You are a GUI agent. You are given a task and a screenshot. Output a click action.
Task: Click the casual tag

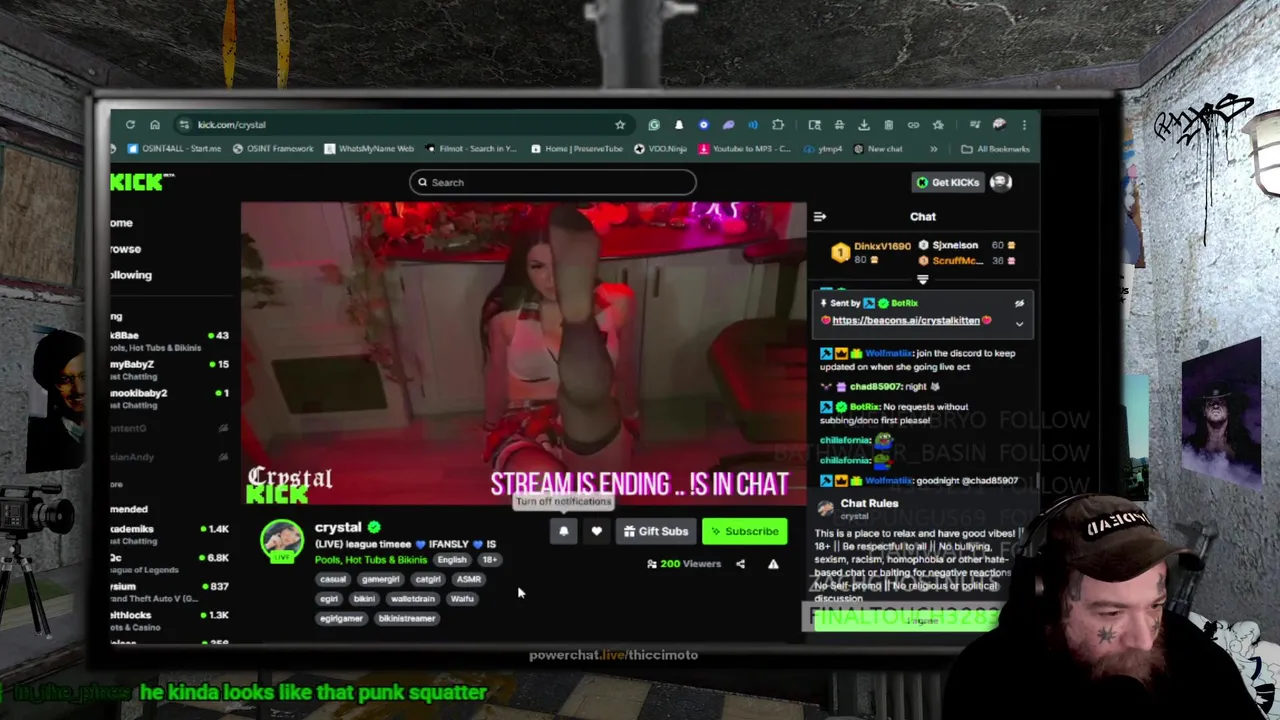tap(333, 579)
